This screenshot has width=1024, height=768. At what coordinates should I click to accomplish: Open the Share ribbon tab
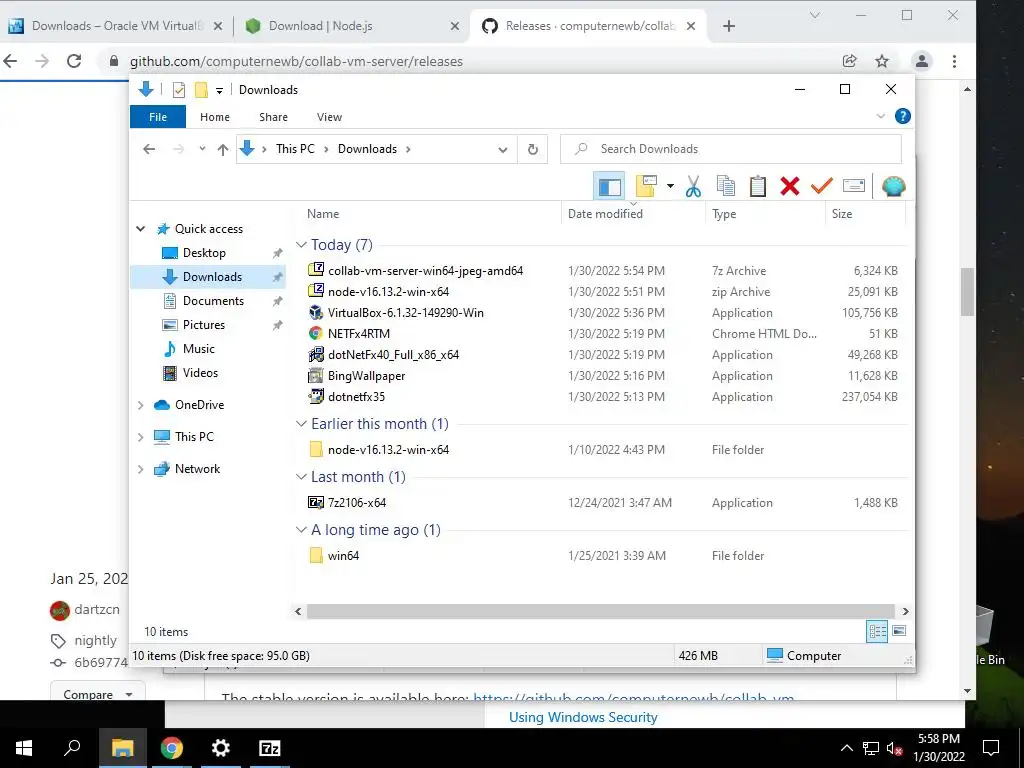[x=273, y=117]
